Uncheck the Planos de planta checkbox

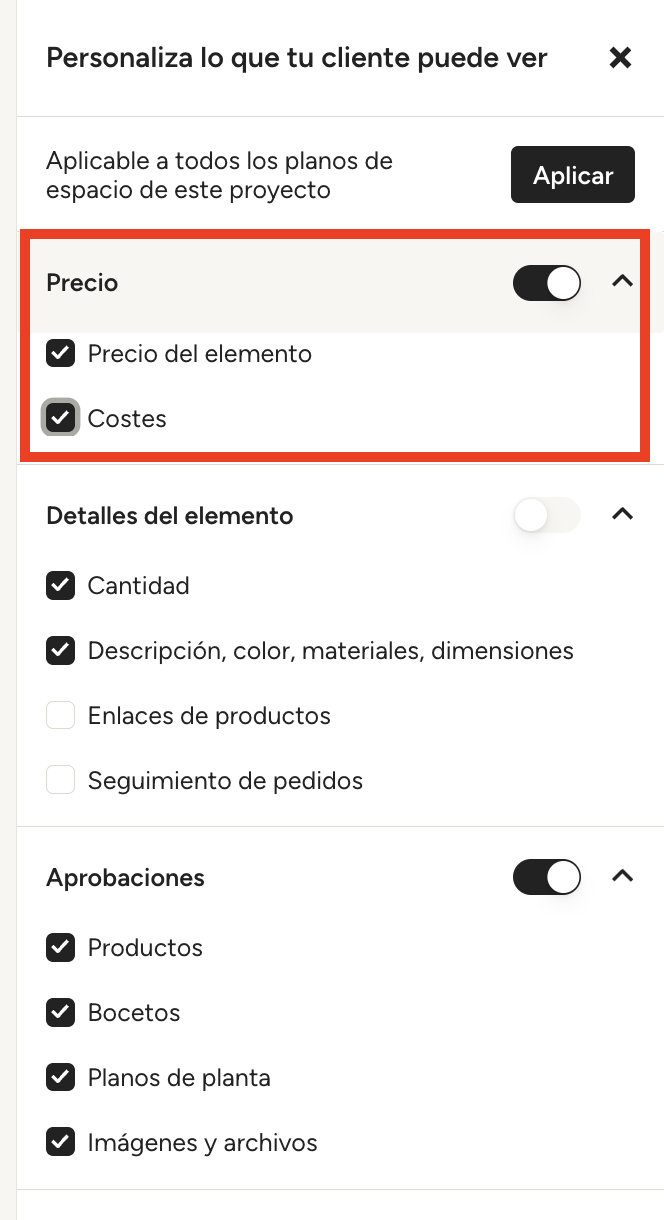[61, 1077]
